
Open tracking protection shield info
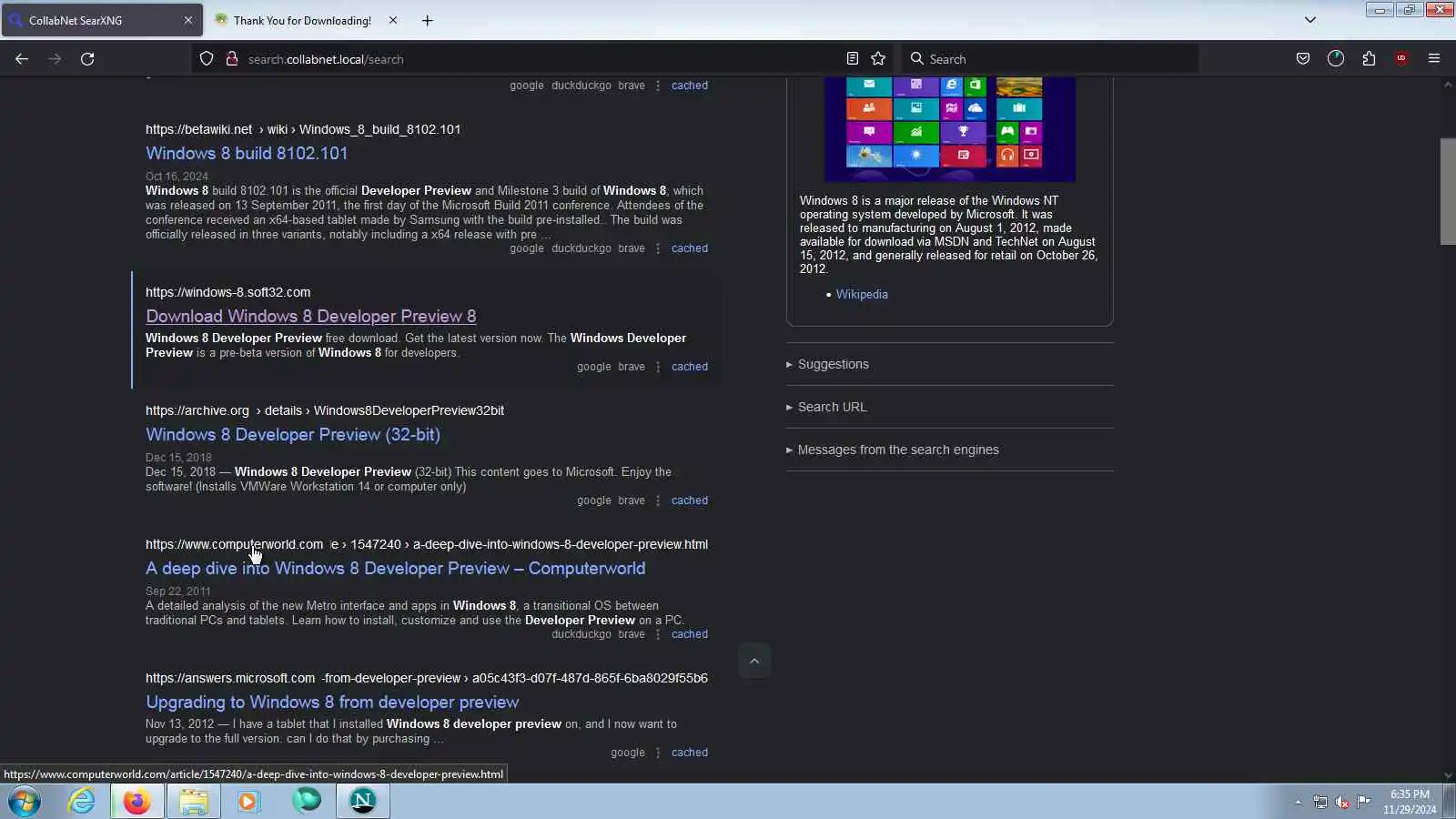[x=207, y=59]
